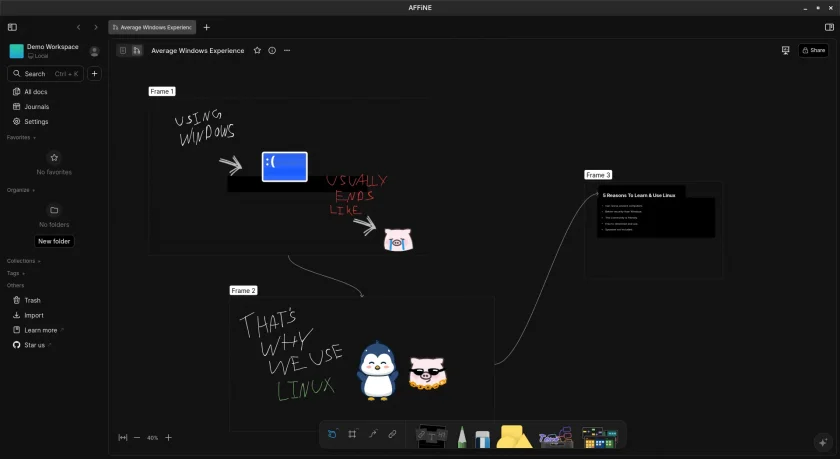This screenshot has width=840, height=459.
Task: Switch to page mode
Action: coord(123,50)
